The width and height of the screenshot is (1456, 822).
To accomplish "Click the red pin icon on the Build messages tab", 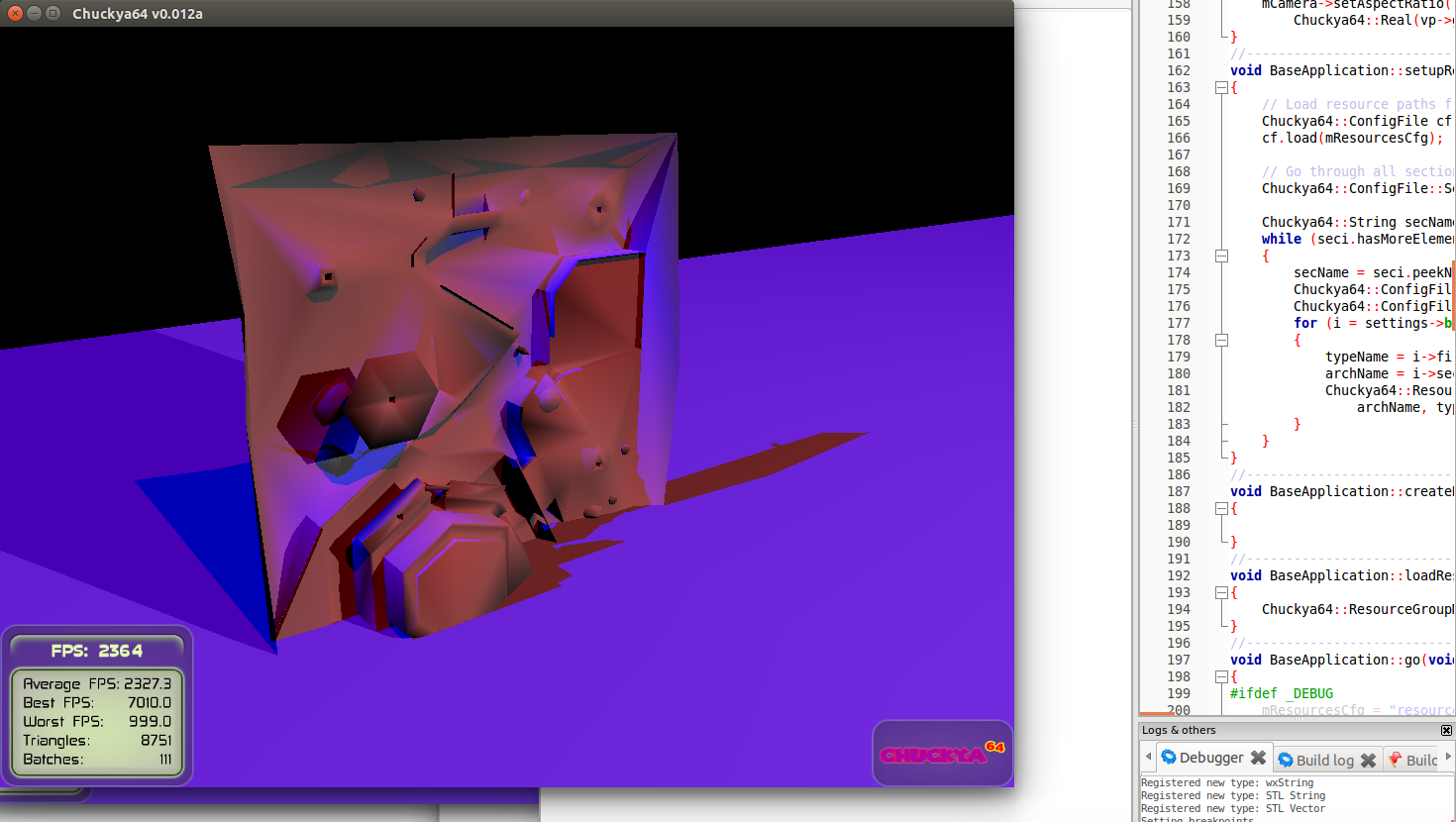I will tap(1395, 760).
